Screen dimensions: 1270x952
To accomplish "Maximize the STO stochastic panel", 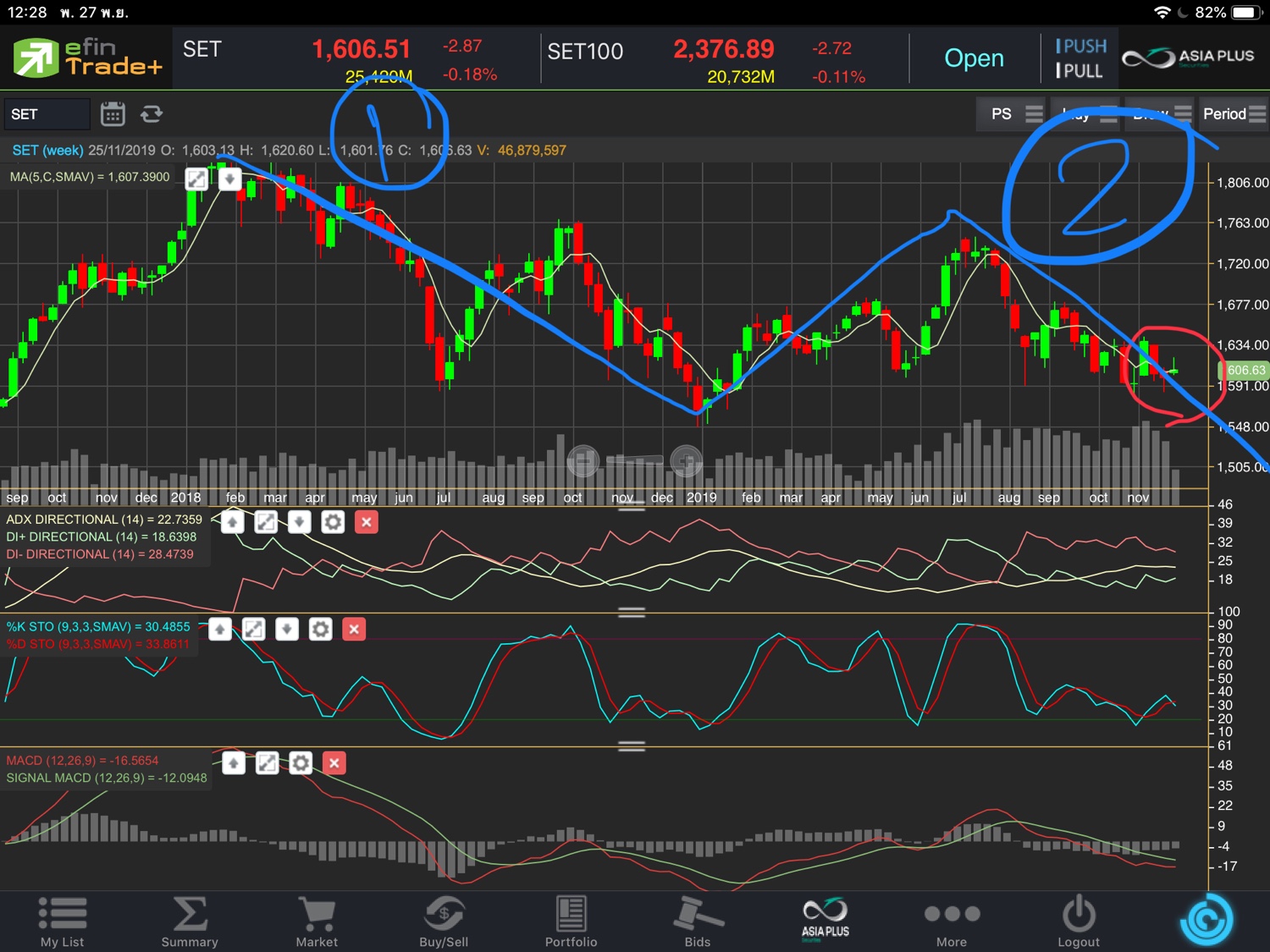I will click(253, 629).
